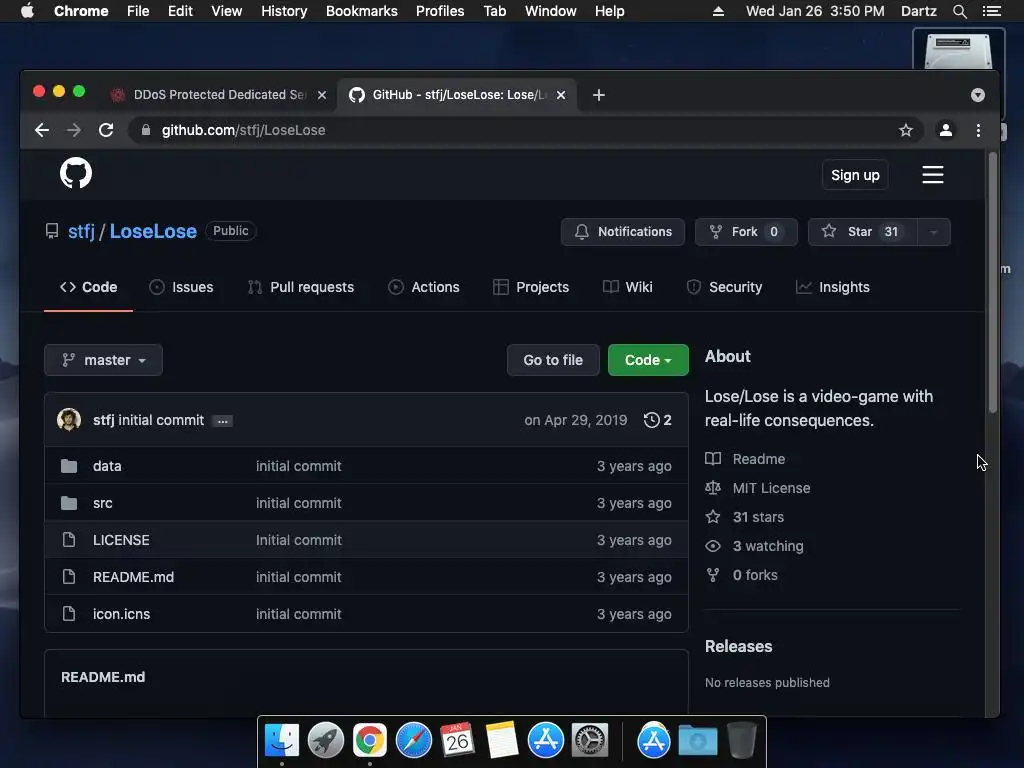The image size is (1024, 768).
Task: Click the src folder icon
Action: coord(69,503)
